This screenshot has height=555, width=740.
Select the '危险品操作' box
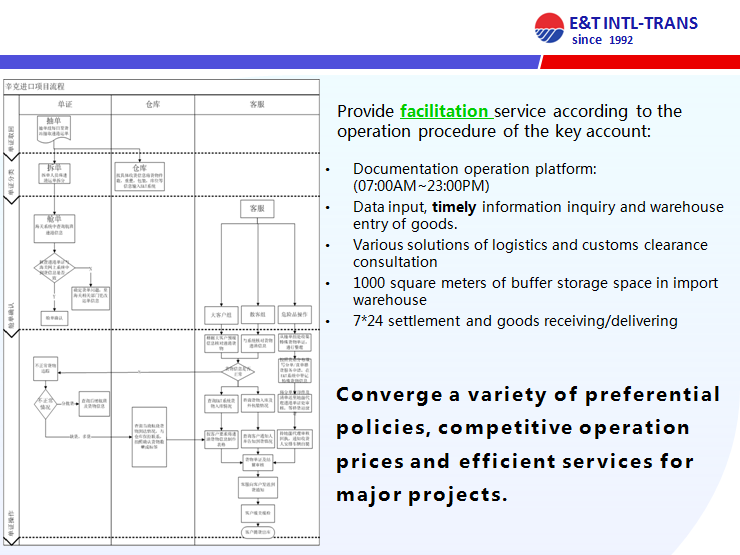(295, 314)
